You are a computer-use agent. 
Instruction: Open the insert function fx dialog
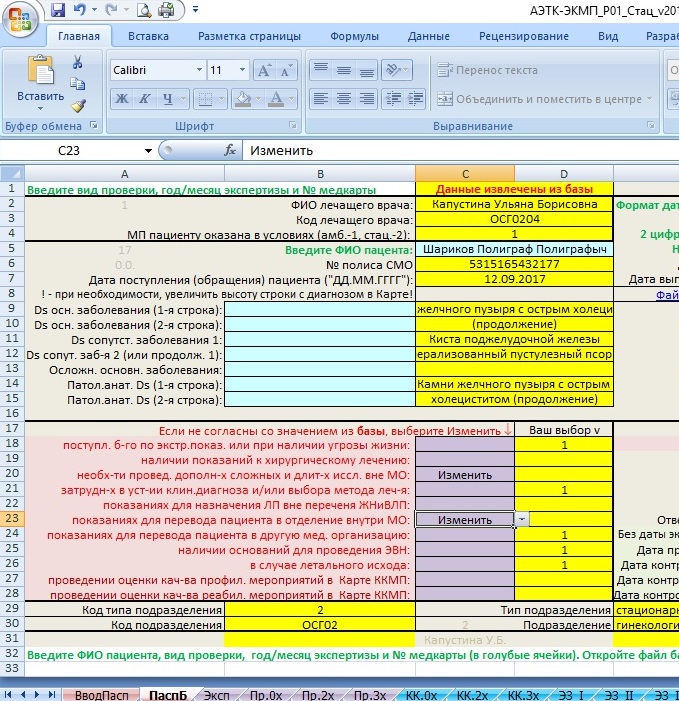click(x=230, y=151)
